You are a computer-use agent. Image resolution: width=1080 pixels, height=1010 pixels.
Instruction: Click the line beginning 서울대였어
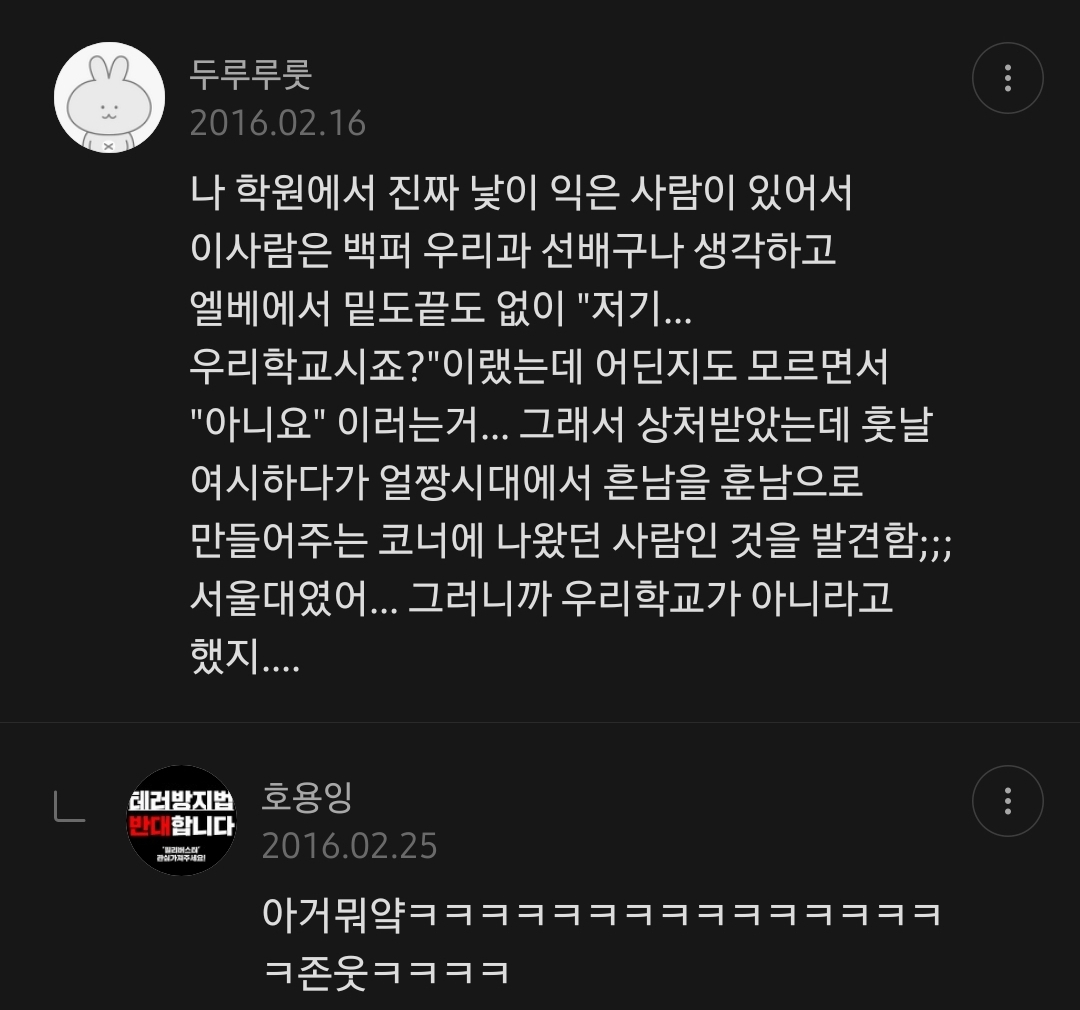pyautogui.click(x=541, y=597)
